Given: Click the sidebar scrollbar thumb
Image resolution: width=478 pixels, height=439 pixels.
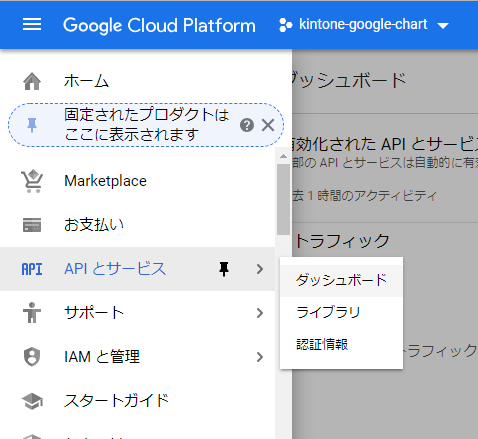Looking at the screenshot, I should pos(283,199).
